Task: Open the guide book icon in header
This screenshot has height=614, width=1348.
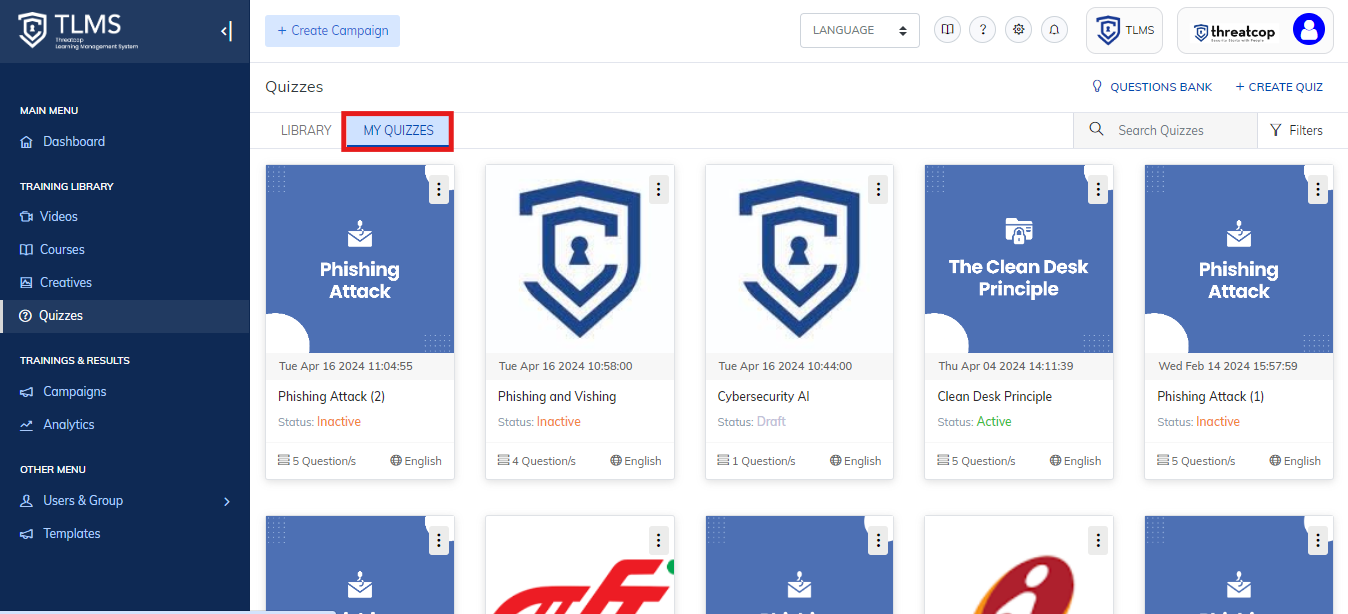Action: [947, 30]
